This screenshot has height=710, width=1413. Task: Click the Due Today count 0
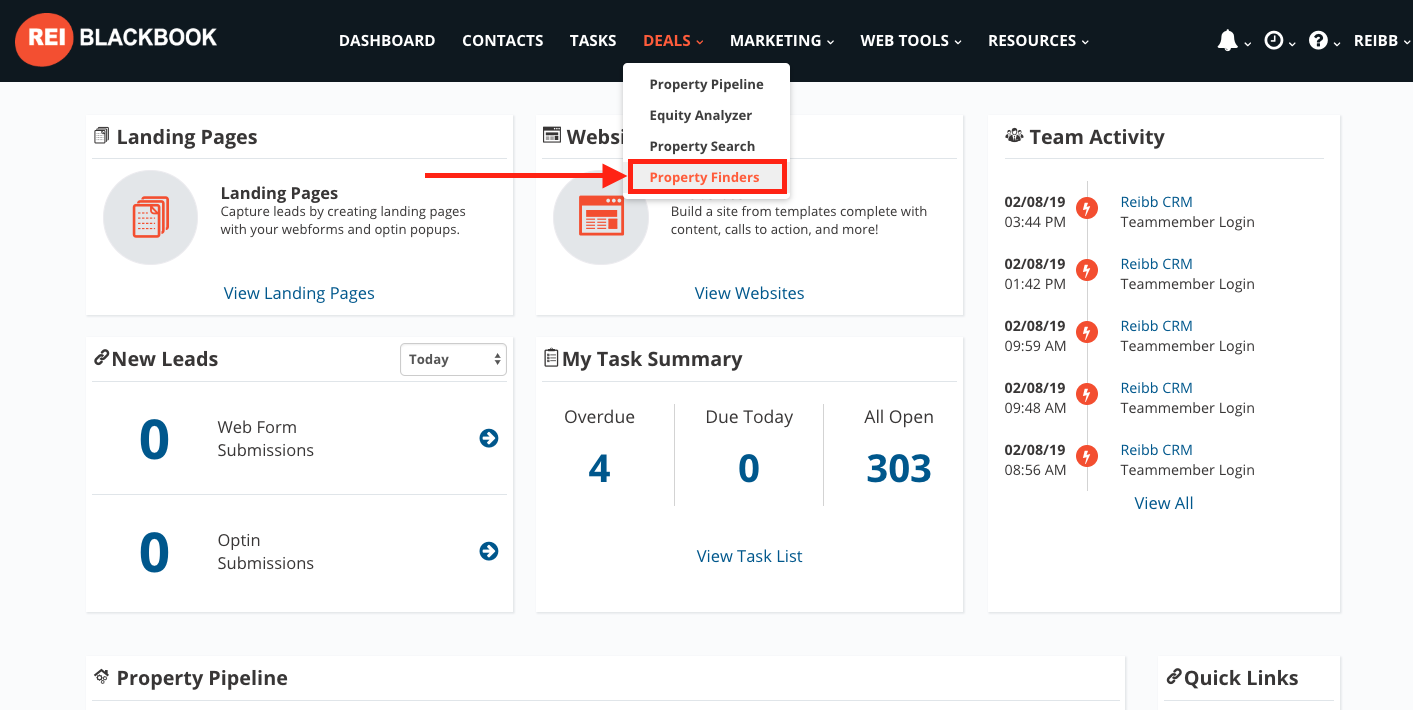tap(749, 468)
